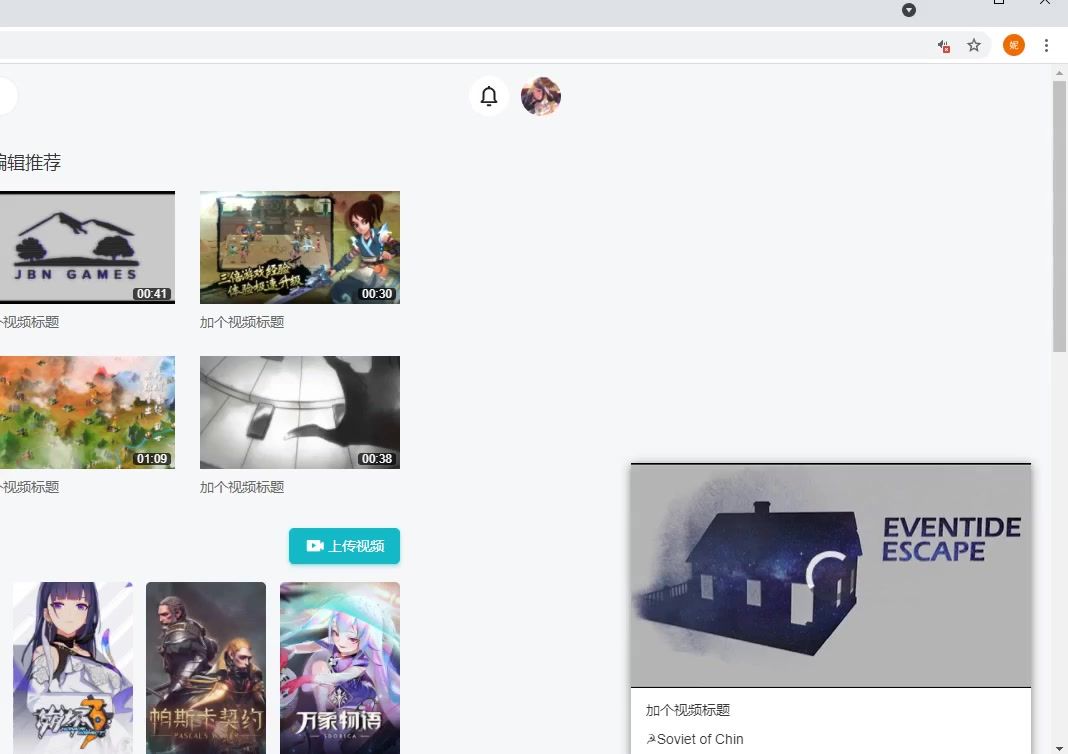The width and height of the screenshot is (1068, 754).
Task: Click the Eventide Escape video preview
Action: click(830, 576)
